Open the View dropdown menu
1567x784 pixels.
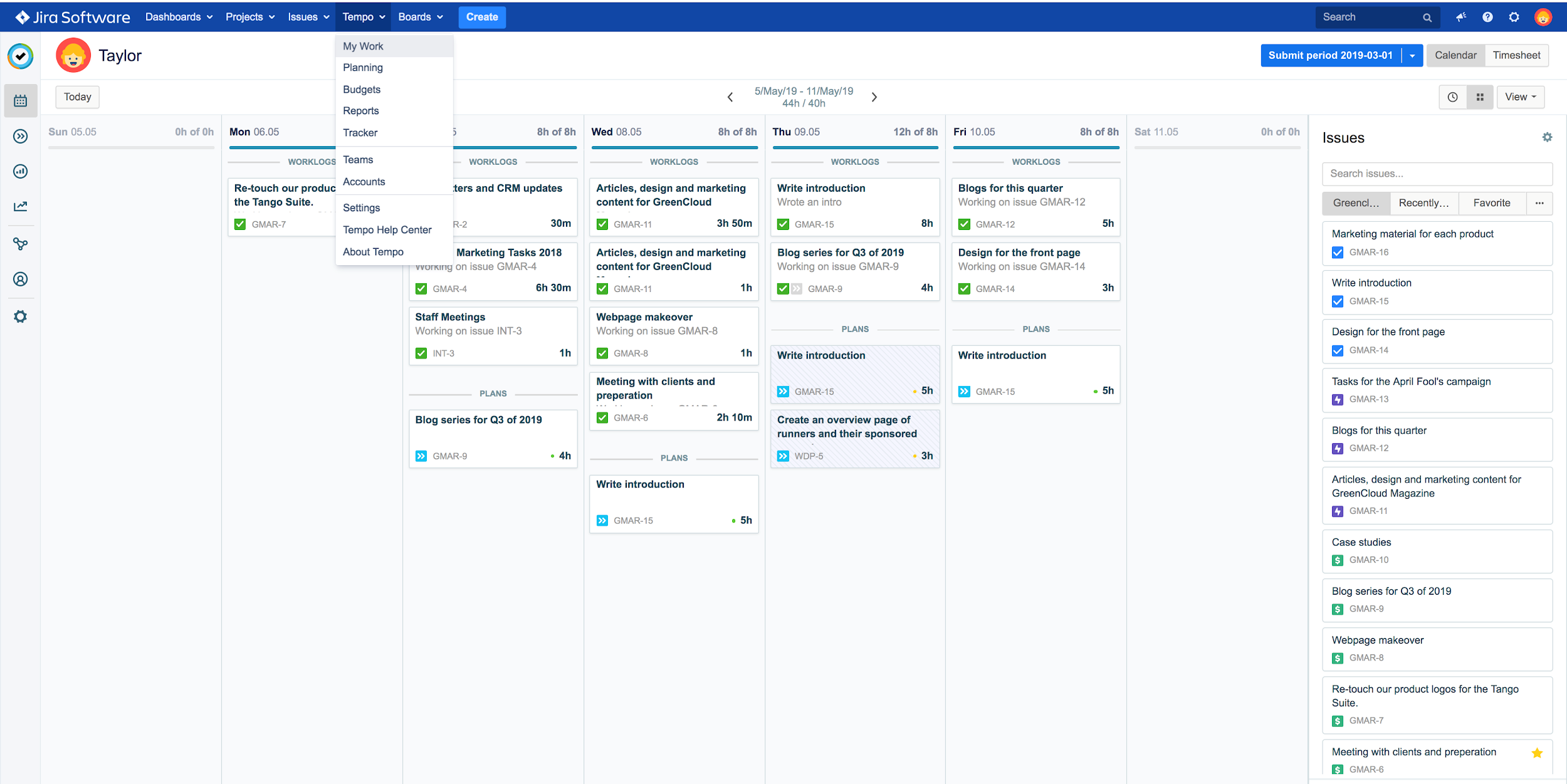point(1521,97)
